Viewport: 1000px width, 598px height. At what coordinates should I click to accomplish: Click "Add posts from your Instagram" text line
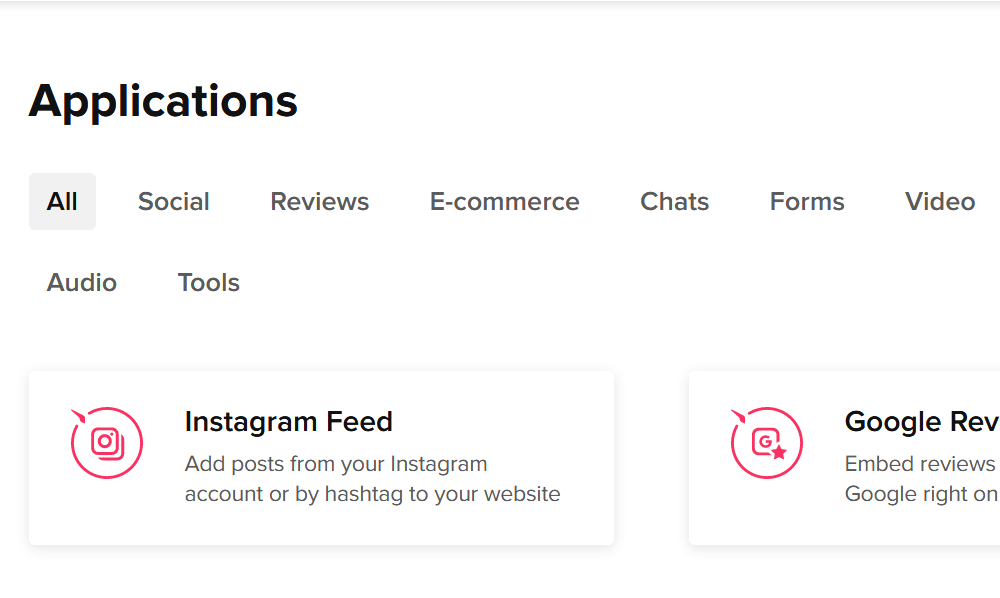pyautogui.click(x=336, y=464)
